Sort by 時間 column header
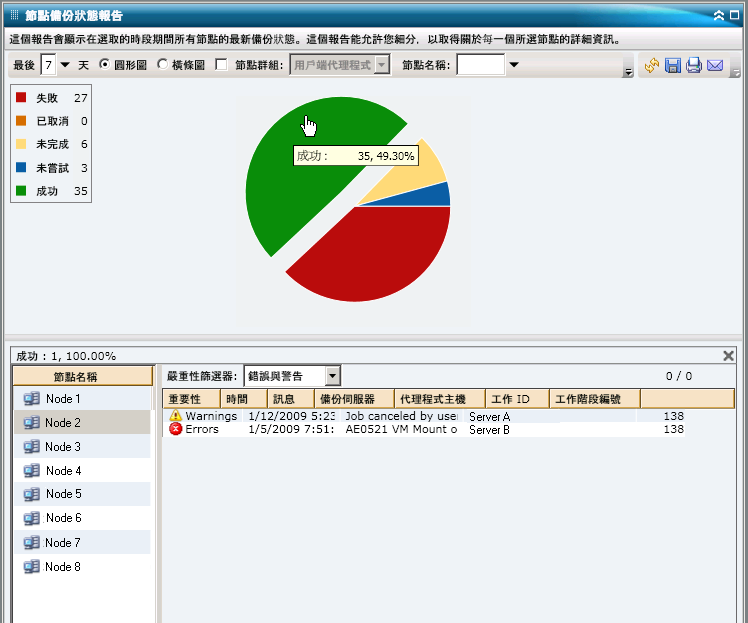The height and width of the screenshot is (623, 748). [244, 399]
